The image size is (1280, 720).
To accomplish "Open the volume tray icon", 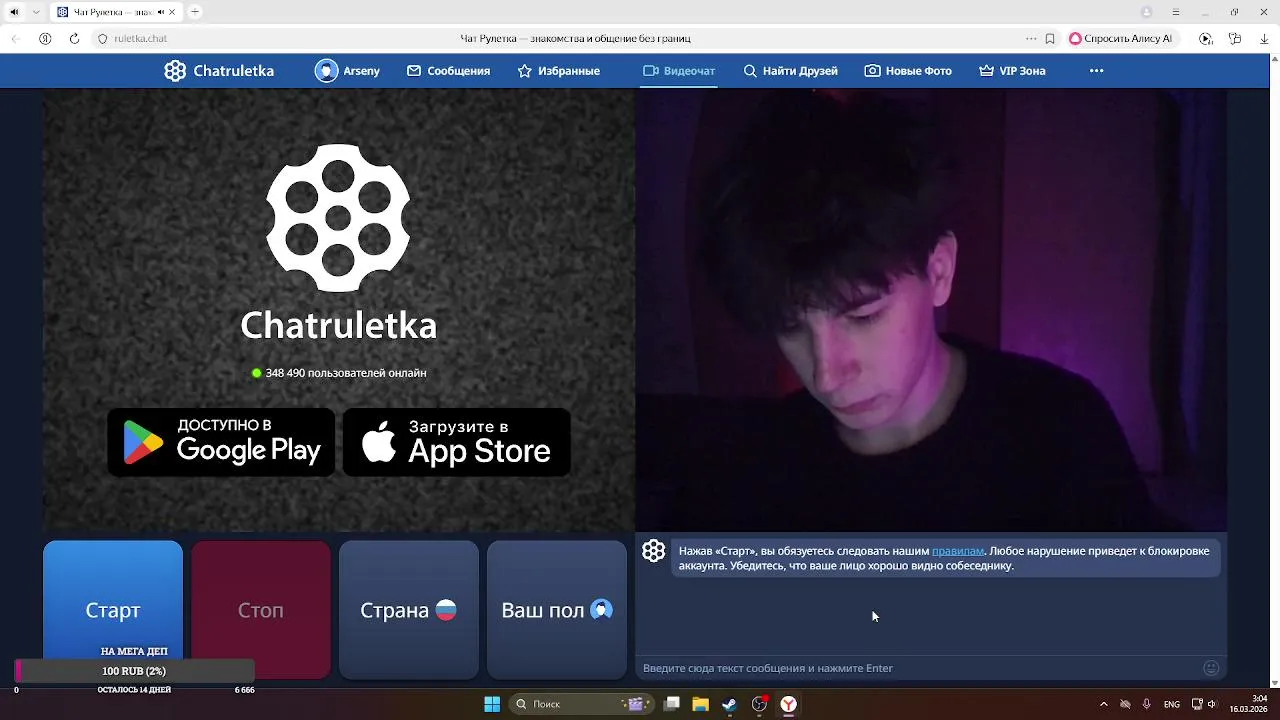I will [x=1213, y=704].
